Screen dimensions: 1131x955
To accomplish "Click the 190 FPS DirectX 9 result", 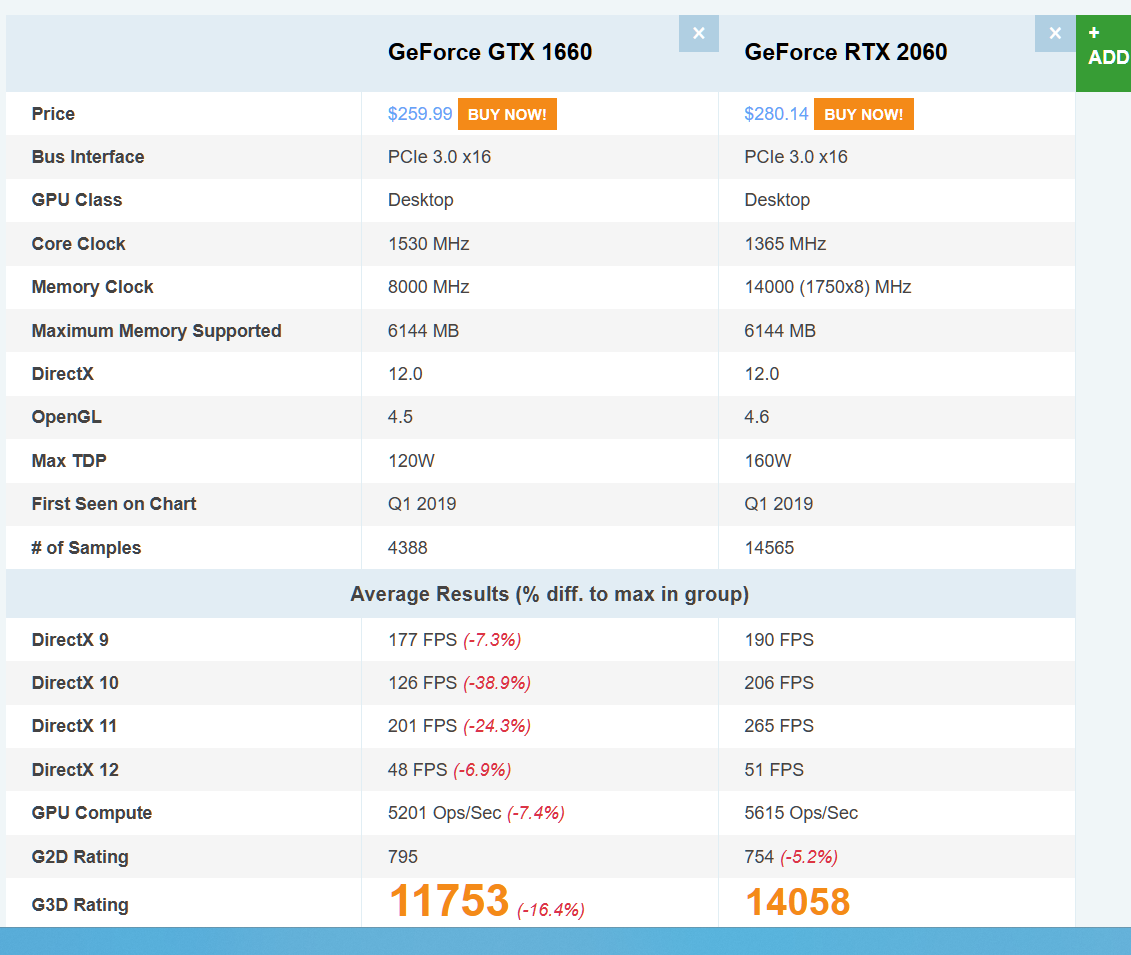I will click(x=779, y=640).
